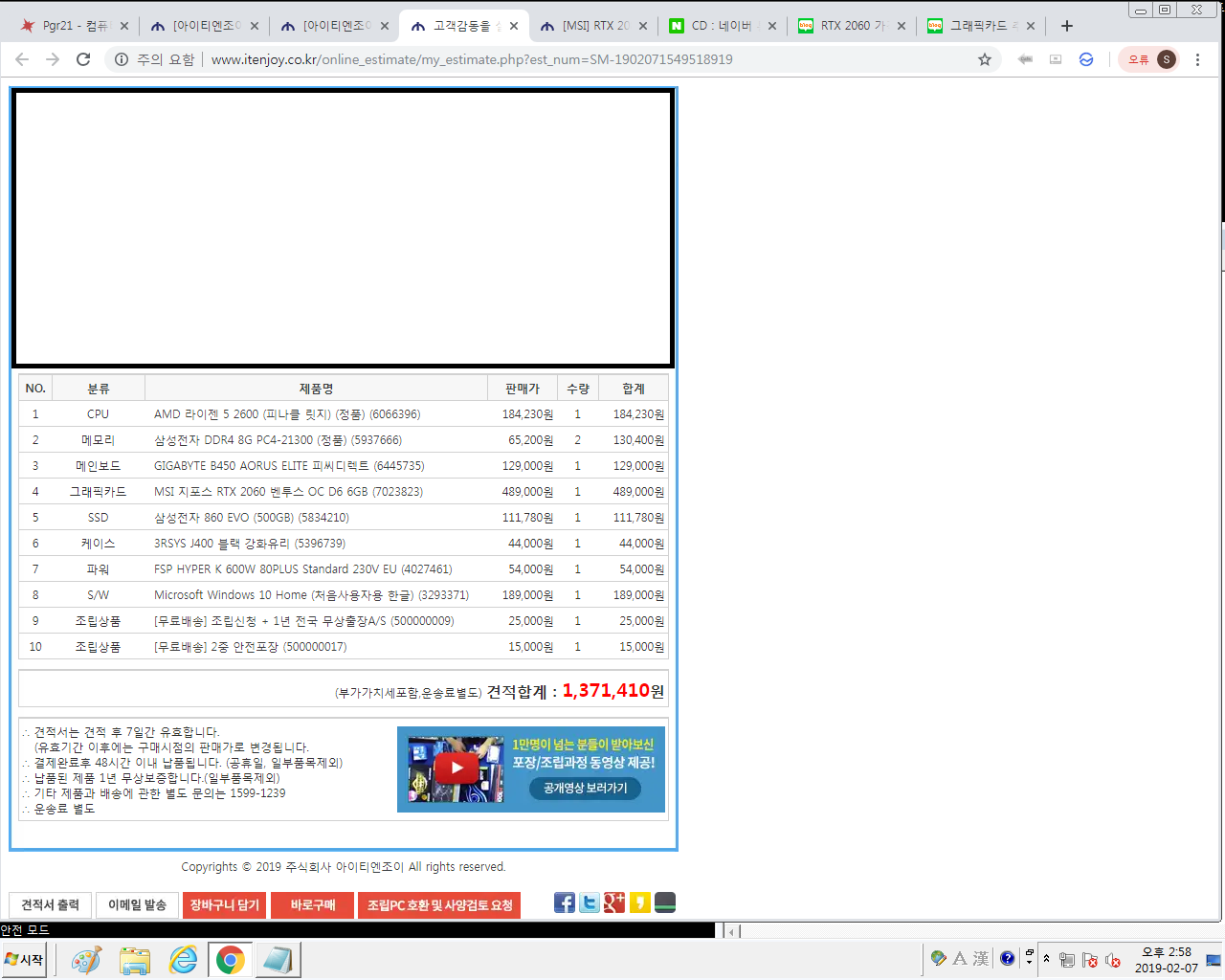Click the taskbar clock 오후 2:58
Screen dimensions: 1225x980
pyautogui.click(x=1167, y=960)
